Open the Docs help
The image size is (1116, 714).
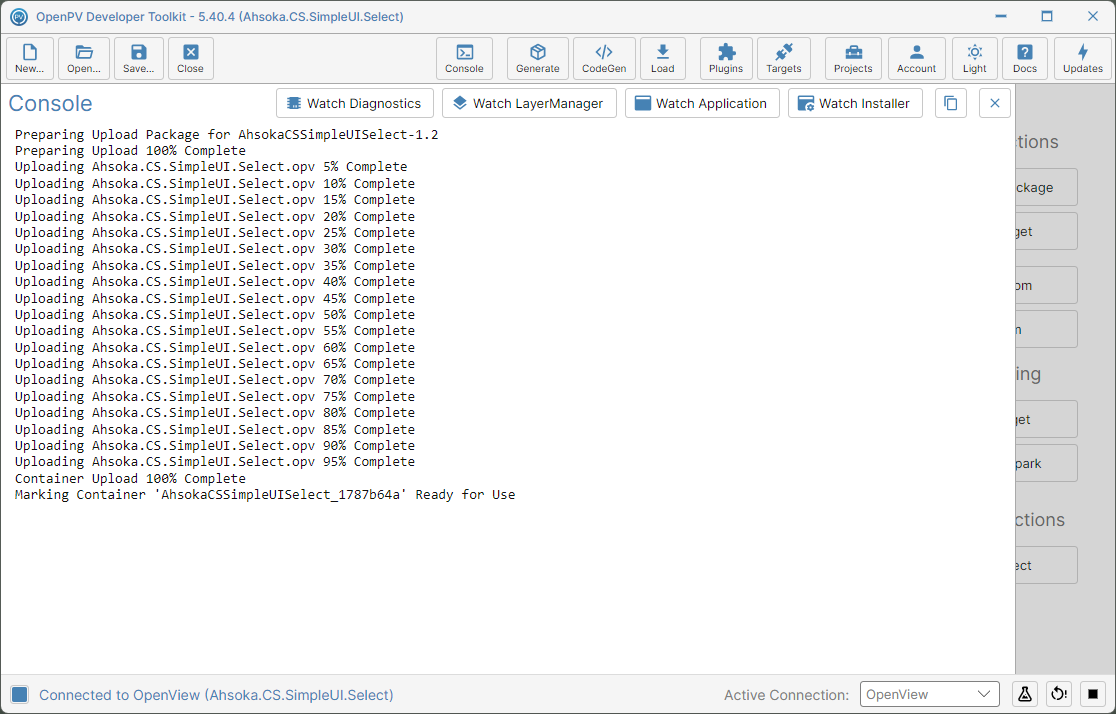1025,58
